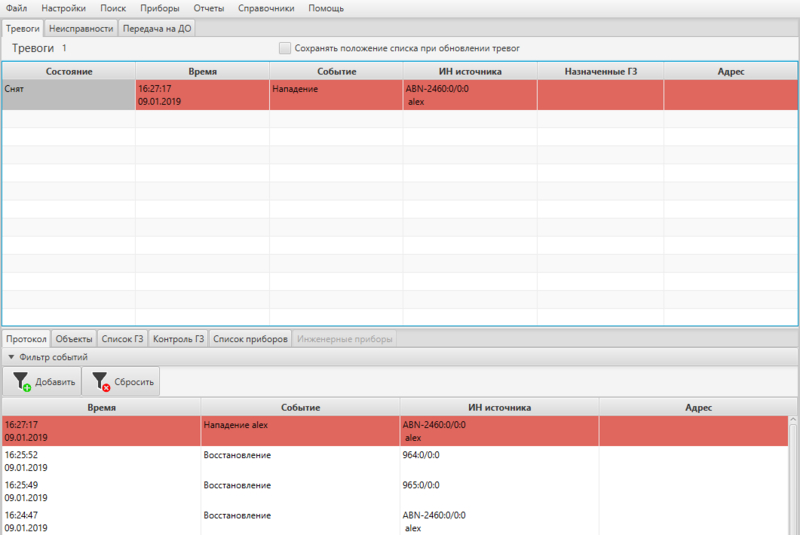Click the add filter funnel icon
800x535 pixels.
tap(22, 381)
